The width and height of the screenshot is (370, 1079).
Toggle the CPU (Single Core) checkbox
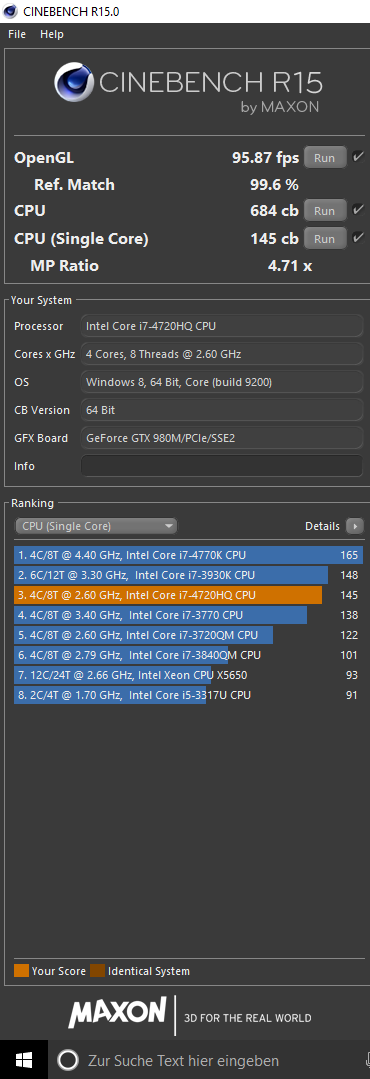[358, 238]
